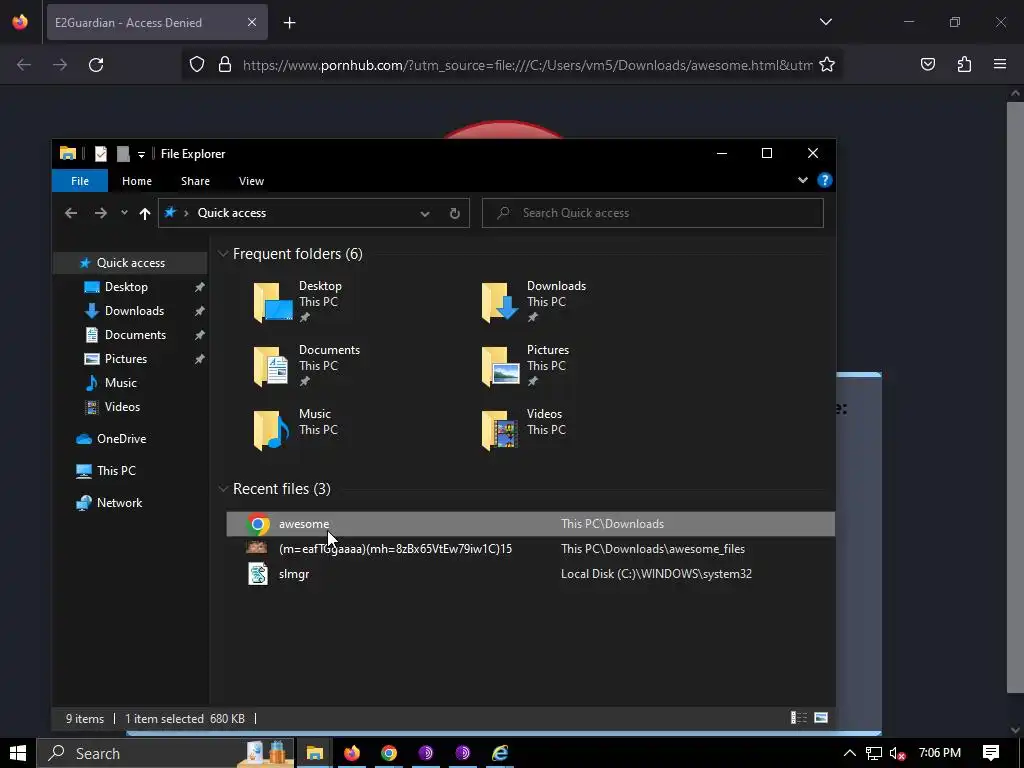Select Quick access in navigation pane
The height and width of the screenshot is (768, 1024).
(x=130, y=263)
